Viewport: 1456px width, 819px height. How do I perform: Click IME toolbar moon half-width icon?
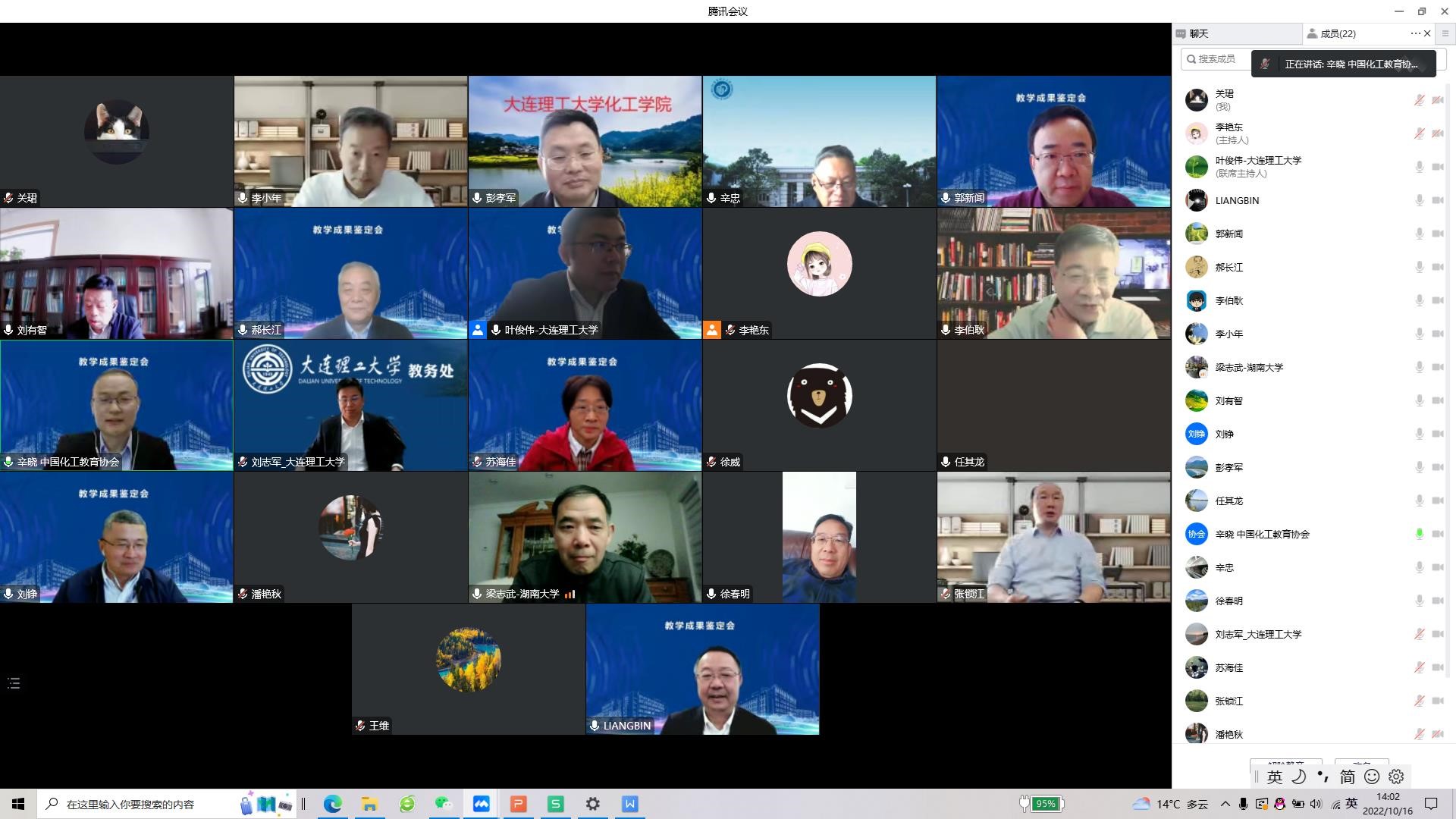[1299, 777]
